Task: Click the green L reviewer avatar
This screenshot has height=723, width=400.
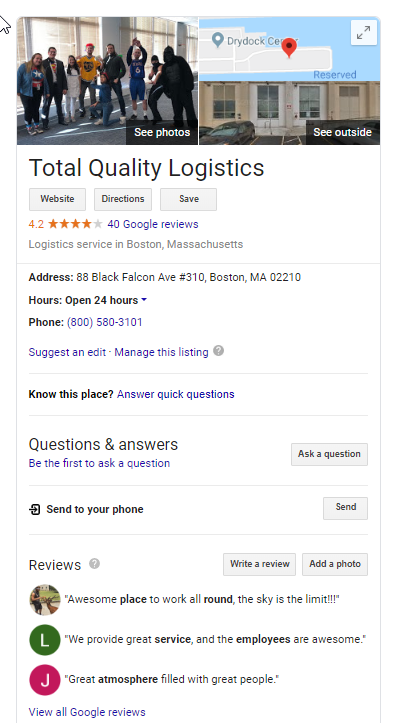Action: click(x=45, y=640)
